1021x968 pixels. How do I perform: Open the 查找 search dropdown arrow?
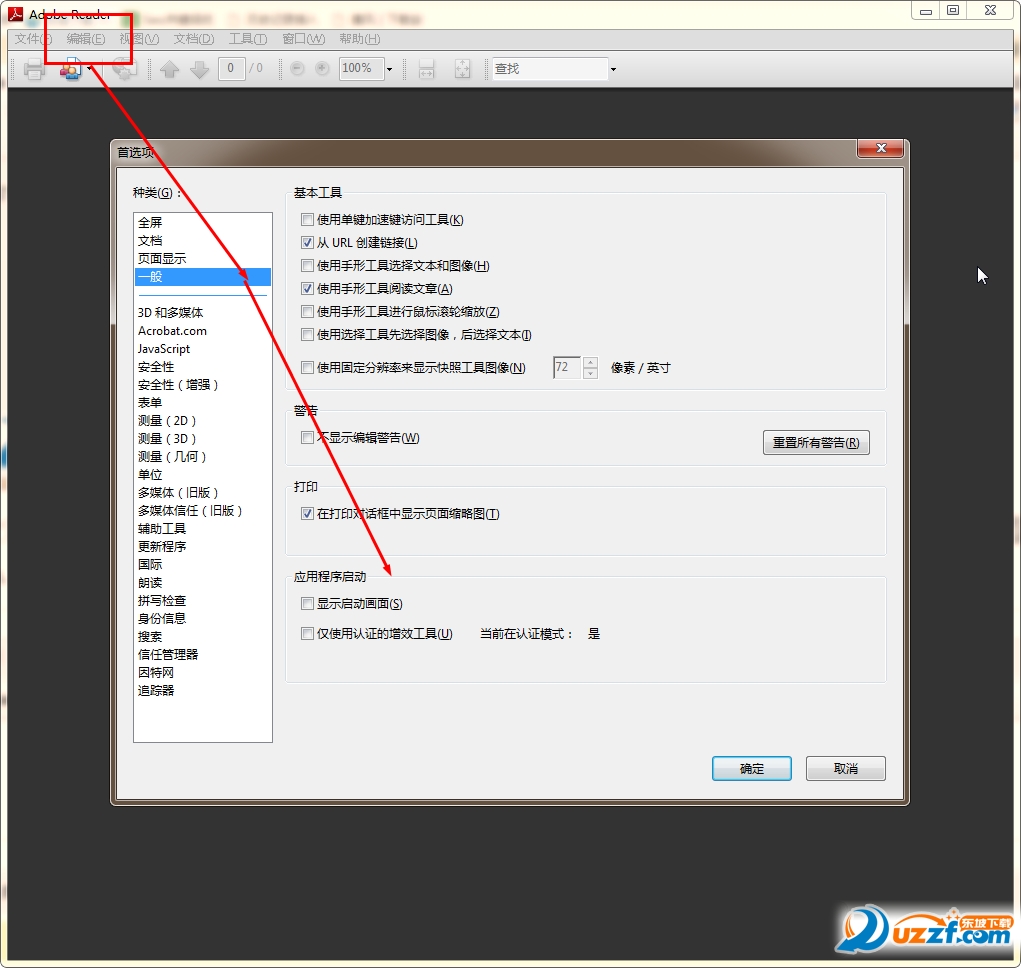[613, 69]
